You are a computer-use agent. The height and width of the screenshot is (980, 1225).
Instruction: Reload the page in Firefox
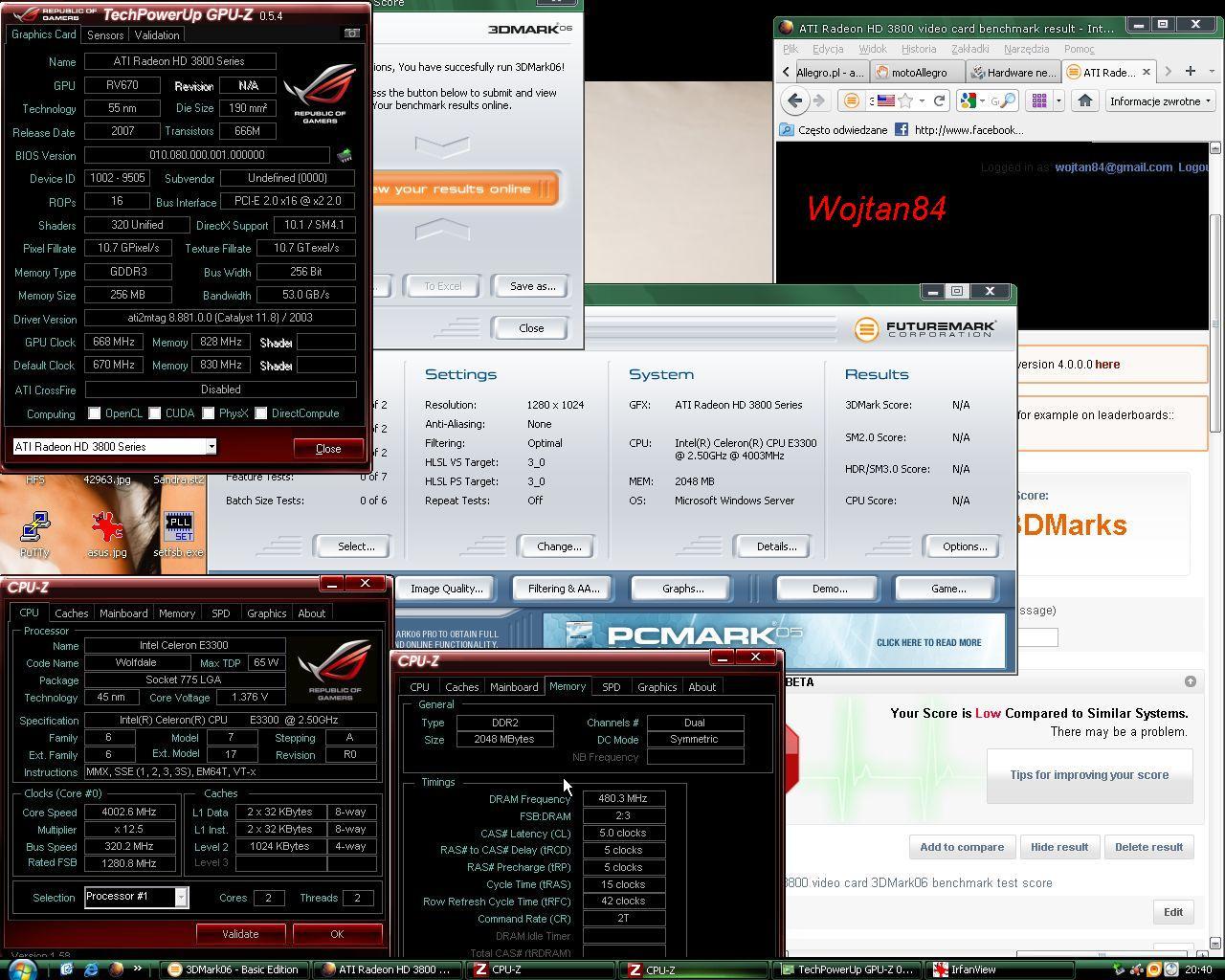click(x=939, y=100)
